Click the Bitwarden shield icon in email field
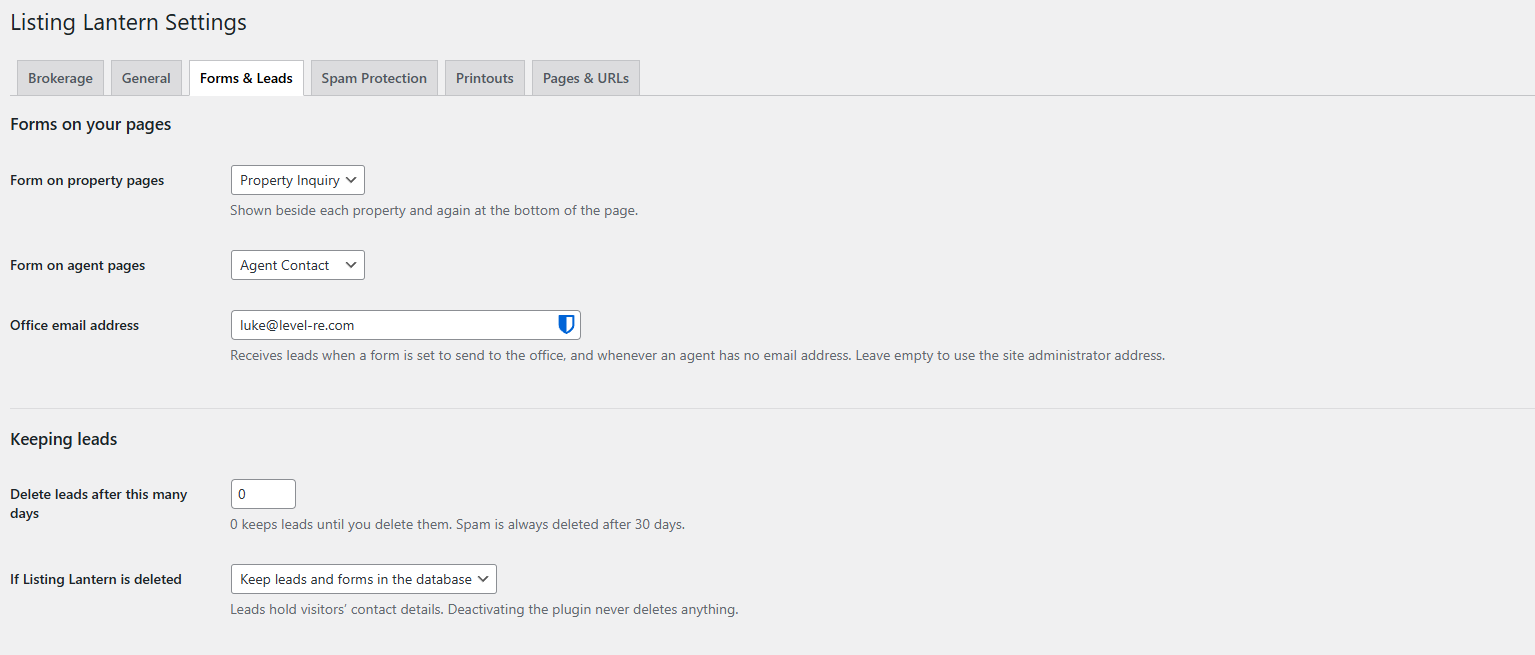1535x655 pixels. [x=566, y=324]
